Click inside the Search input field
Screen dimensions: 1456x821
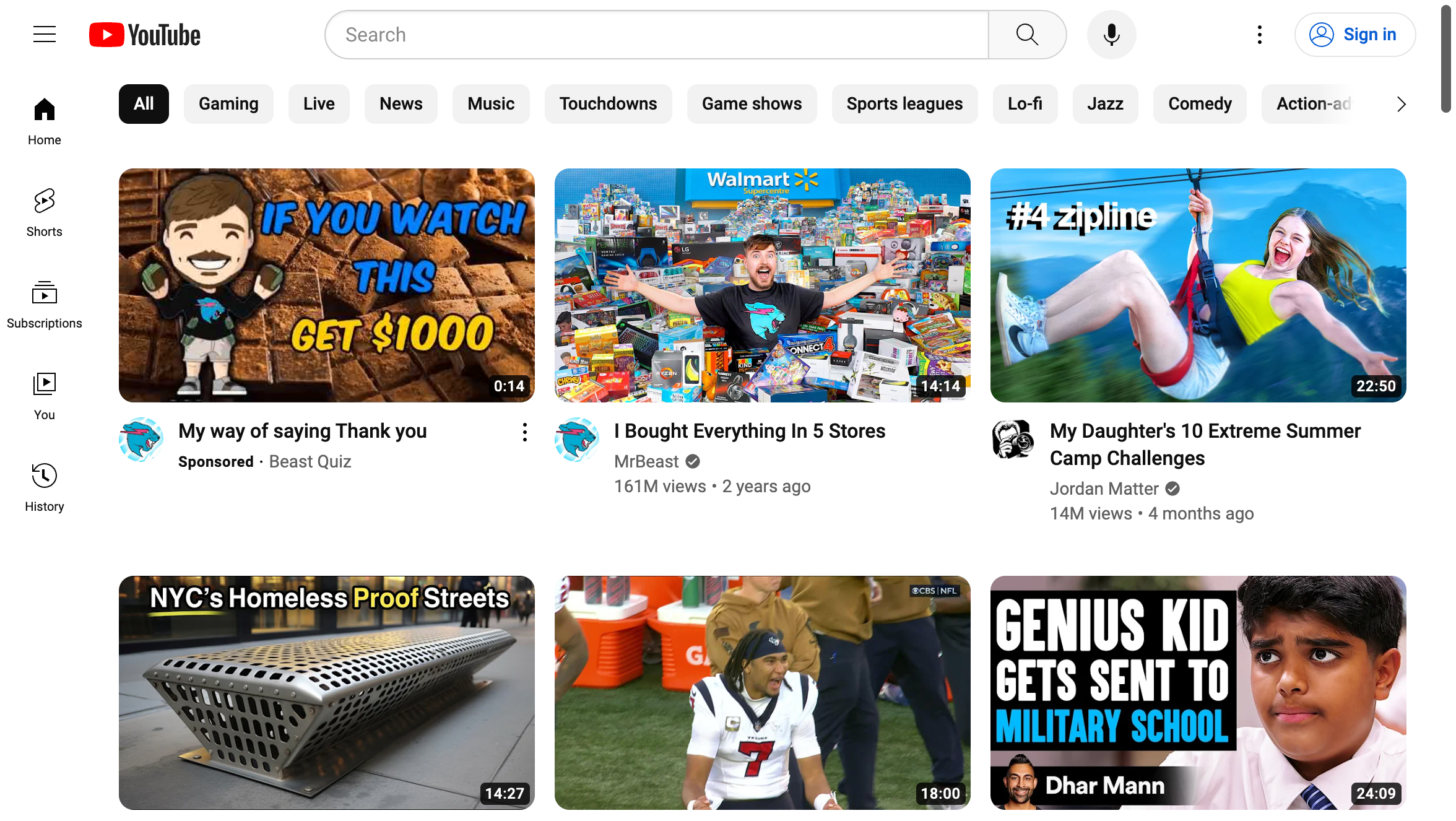[656, 35]
